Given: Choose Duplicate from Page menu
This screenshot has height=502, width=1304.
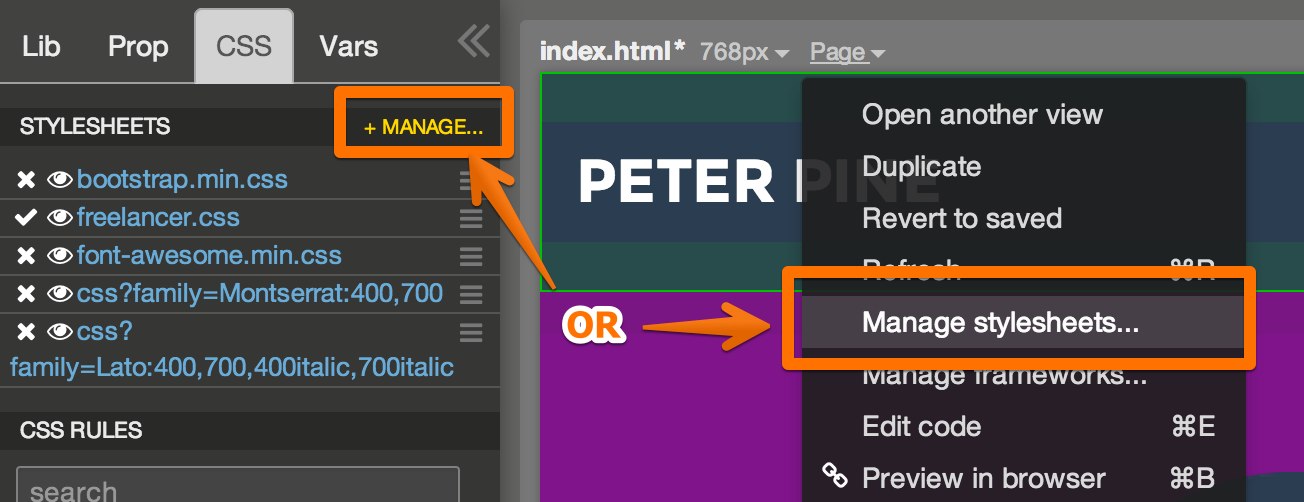Looking at the screenshot, I should (x=921, y=166).
